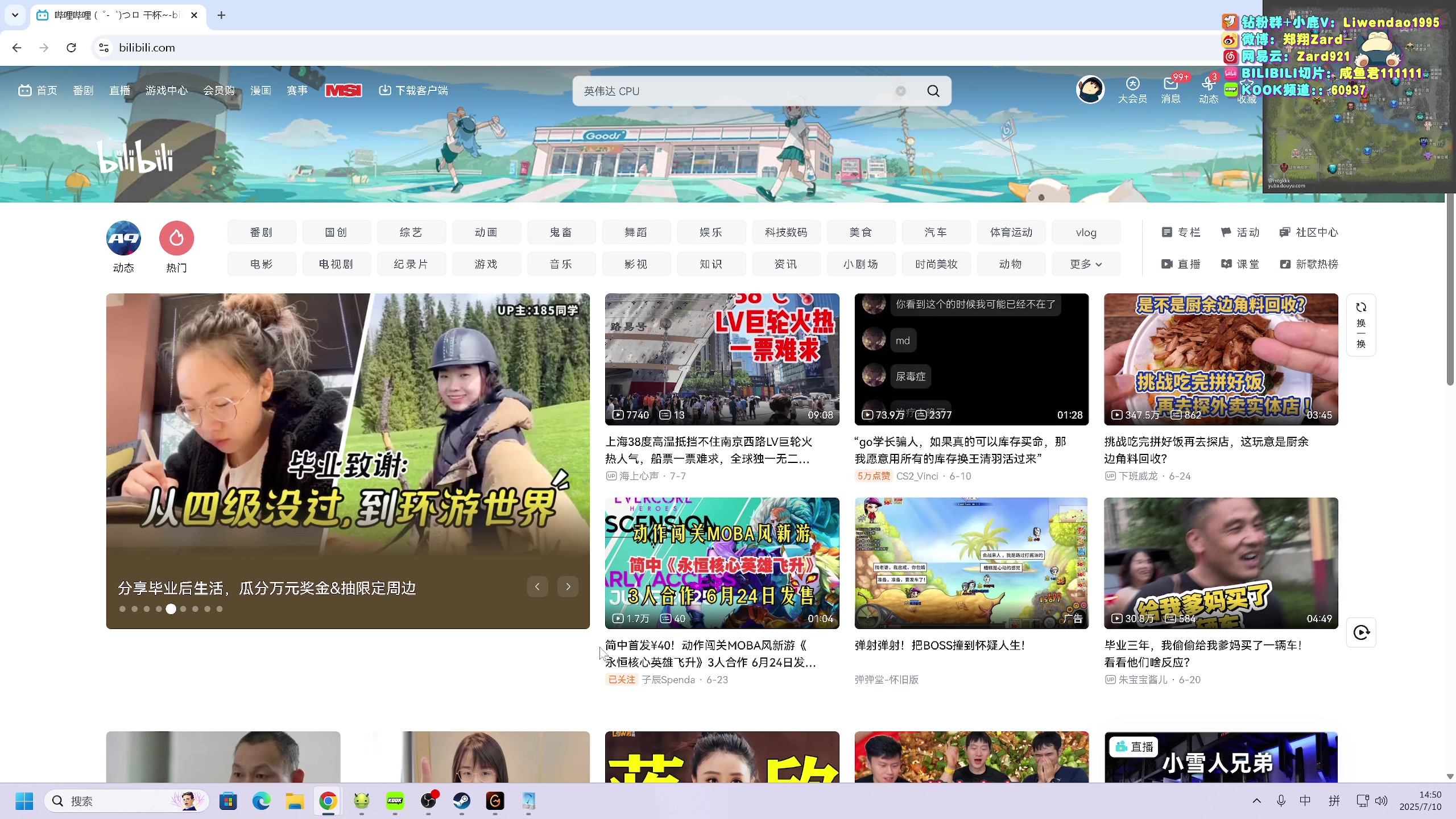Viewport: 1456px width, 819px height.
Task: Open site information icon beside URL
Action: click(x=104, y=48)
